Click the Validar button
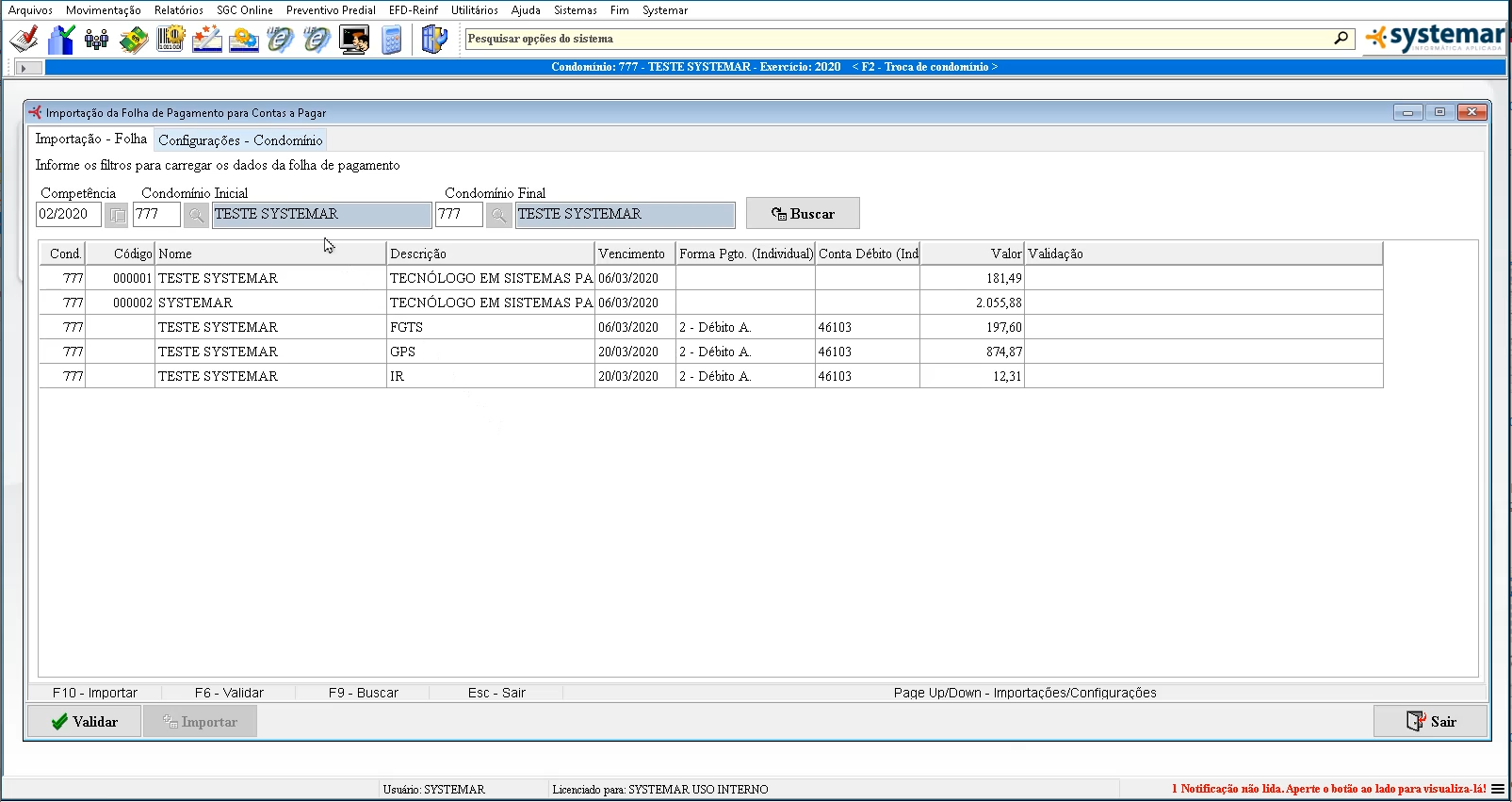The height and width of the screenshot is (802, 1512). tap(85, 722)
